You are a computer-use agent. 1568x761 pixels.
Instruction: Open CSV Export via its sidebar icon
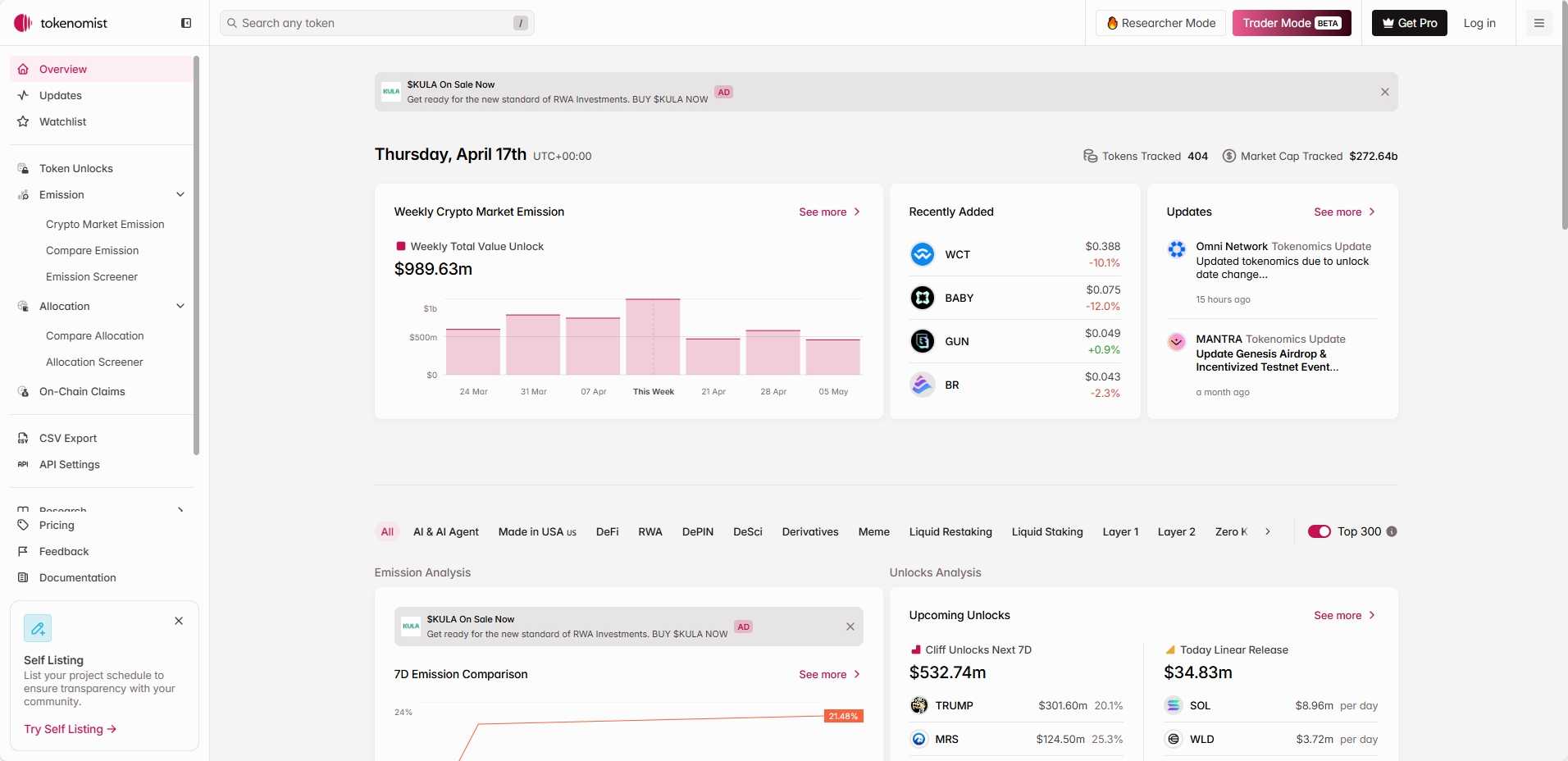click(x=23, y=438)
